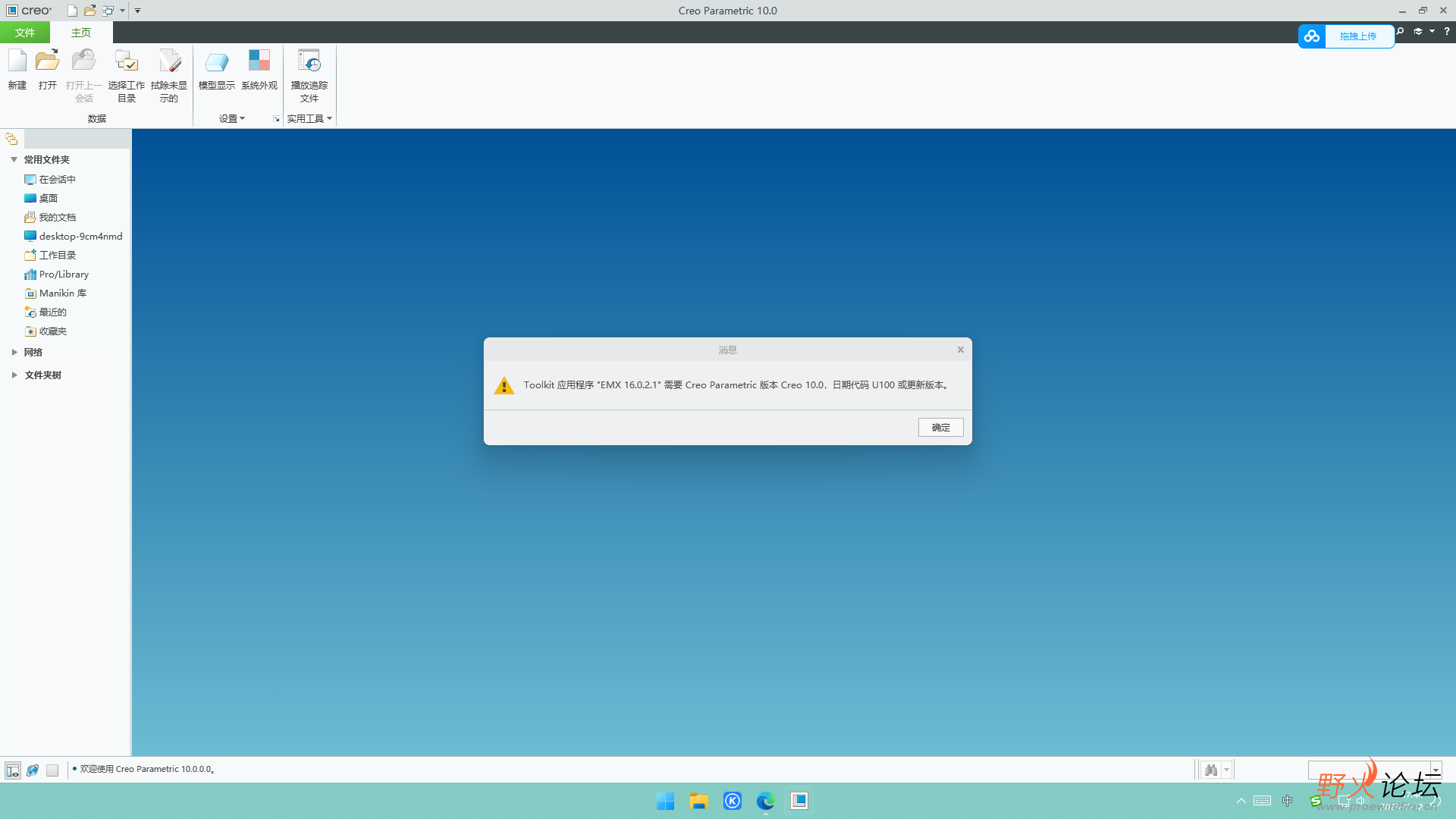The width and height of the screenshot is (1456, 819).
Task: Click the 设置 group dialog launcher arrow
Action: tap(276, 119)
